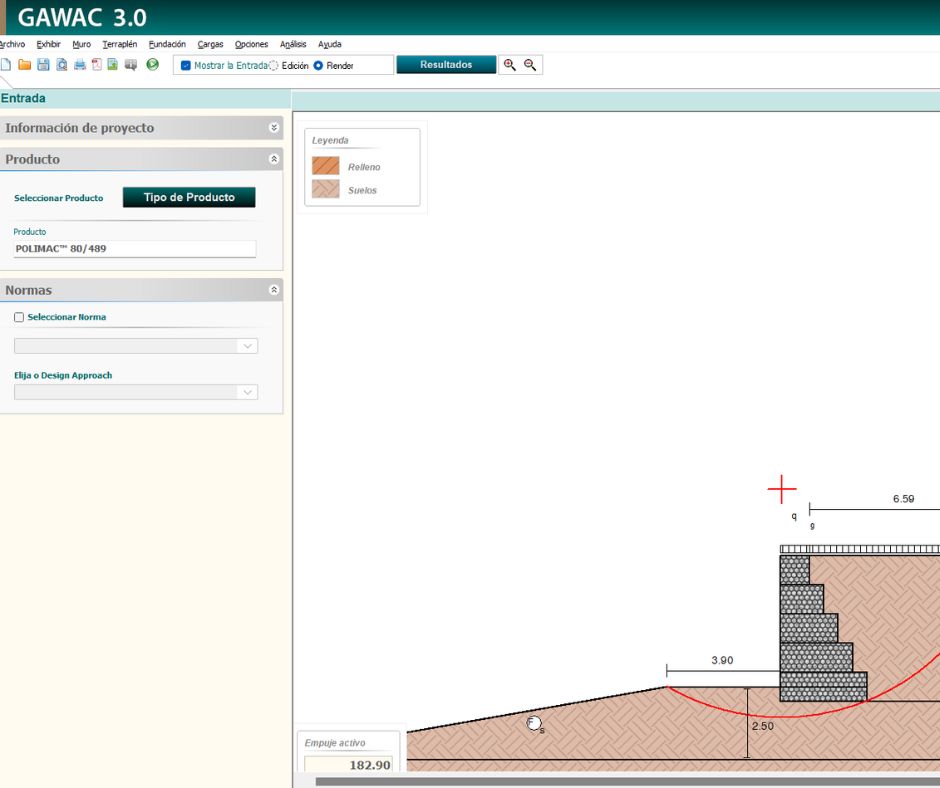Select the Edición radio button
This screenshot has width=940, height=788.
(x=274, y=66)
